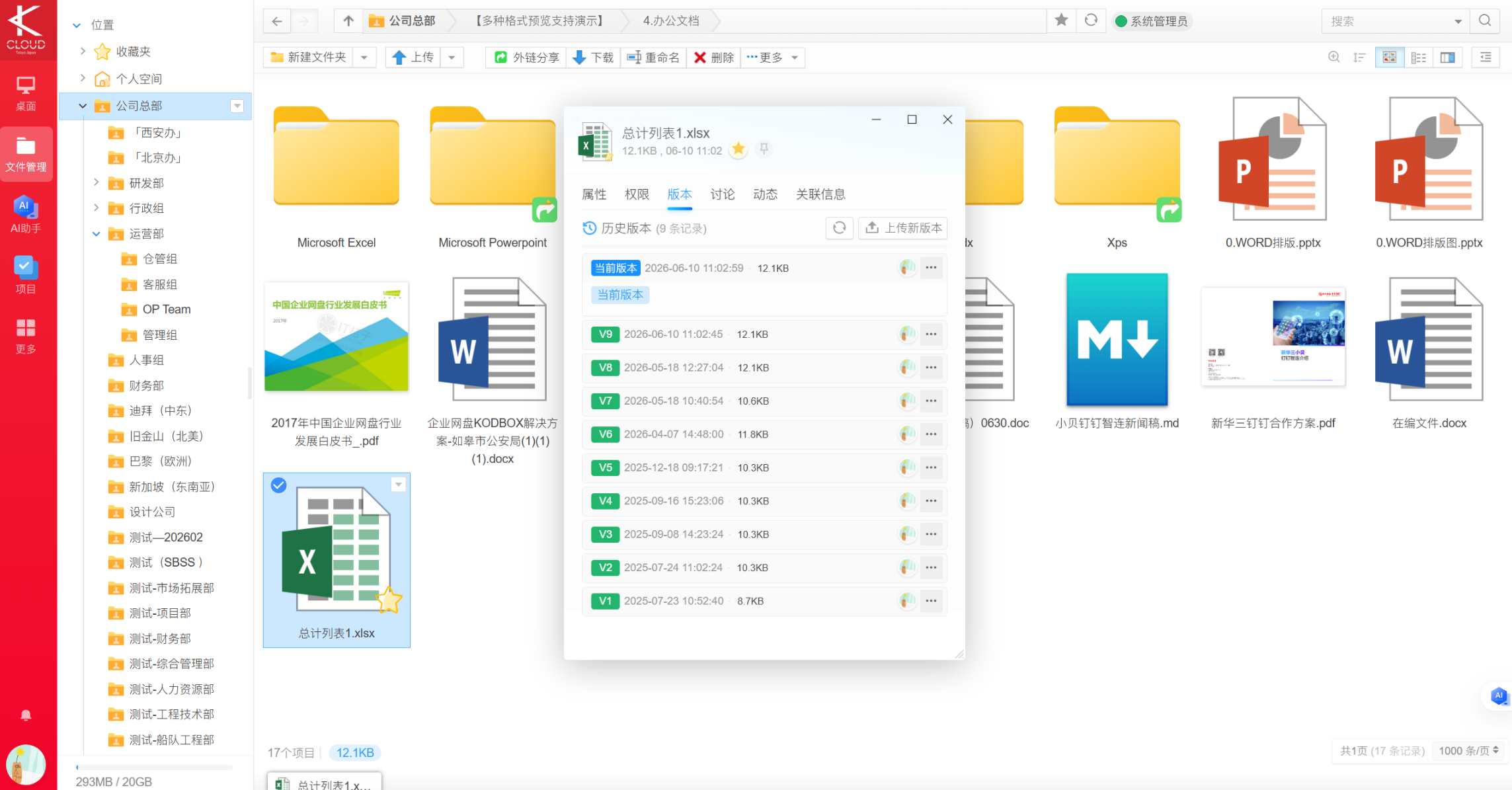Open the user avatar at sidebar bottom

[x=26, y=765]
